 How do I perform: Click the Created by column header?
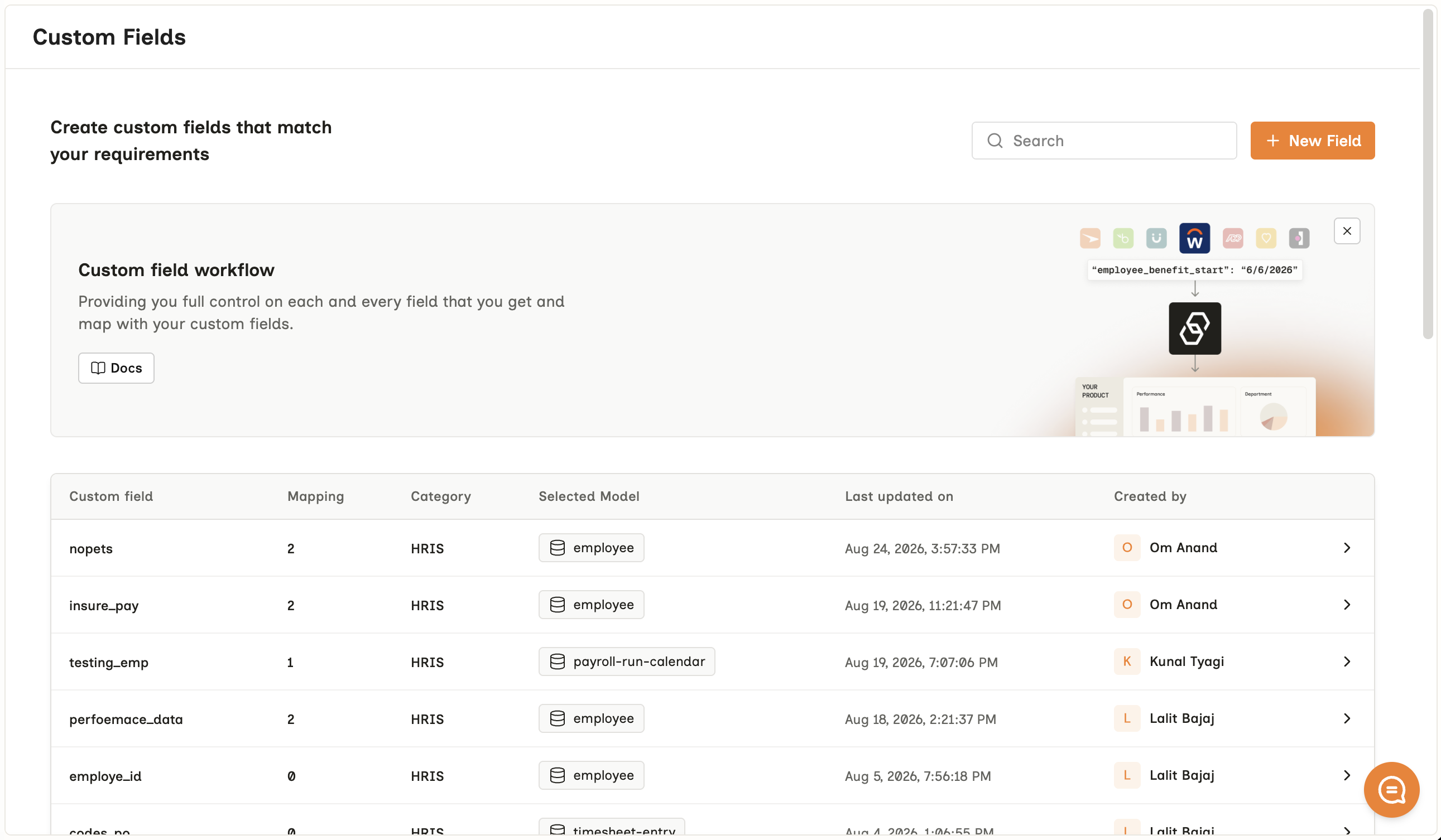click(1150, 496)
